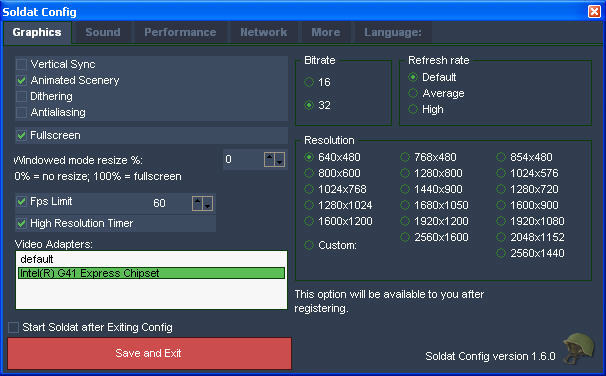Screen dimensions: 606x376
Task: Click the windowed mode resize input field
Action: (x=243, y=159)
